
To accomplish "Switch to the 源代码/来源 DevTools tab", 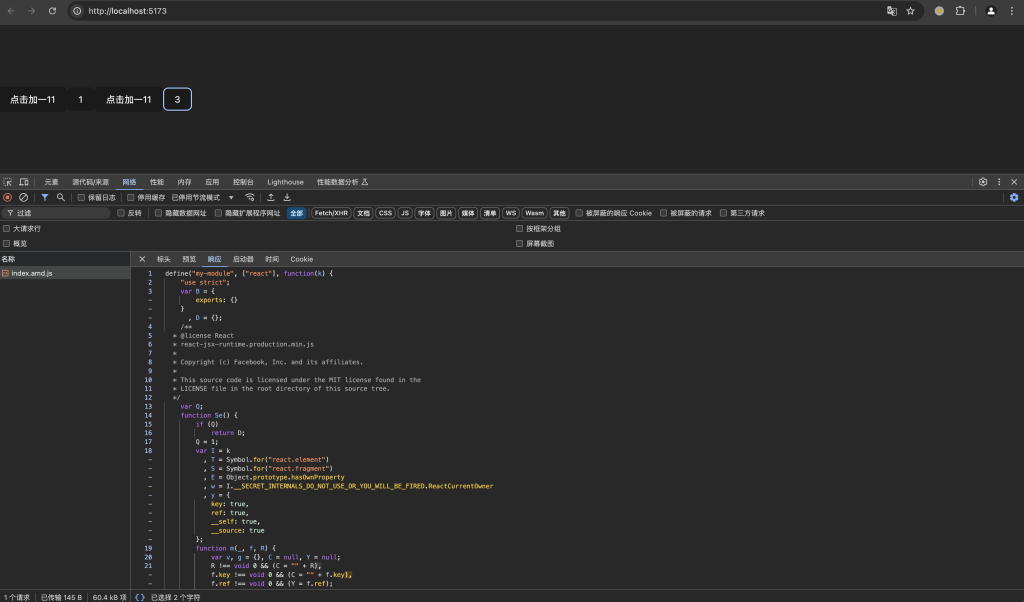I will pyautogui.click(x=91, y=182).
